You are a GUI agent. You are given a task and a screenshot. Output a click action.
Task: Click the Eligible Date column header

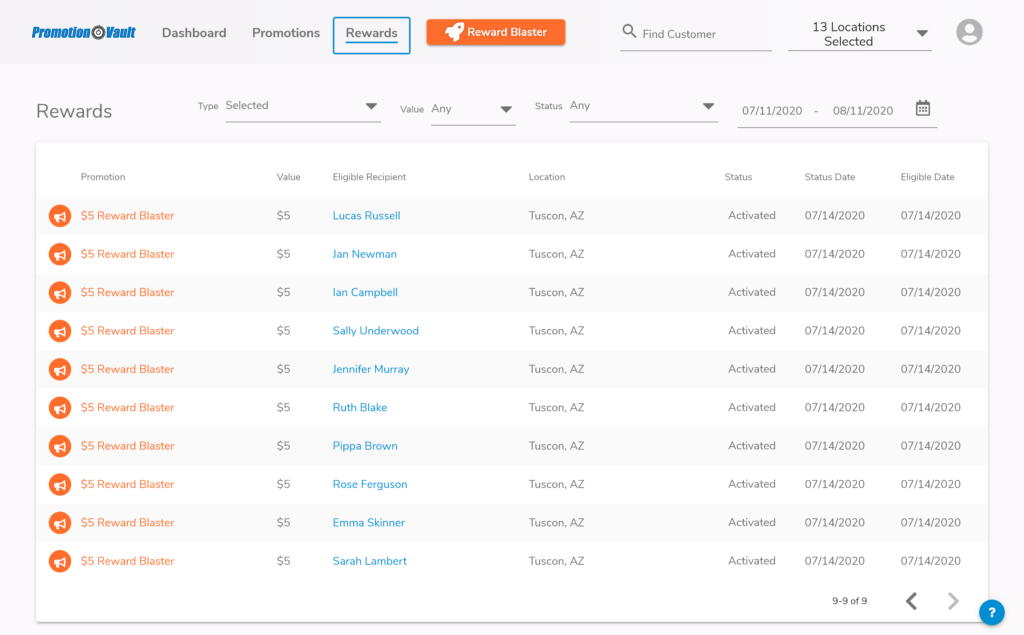[x=927, y=177]
